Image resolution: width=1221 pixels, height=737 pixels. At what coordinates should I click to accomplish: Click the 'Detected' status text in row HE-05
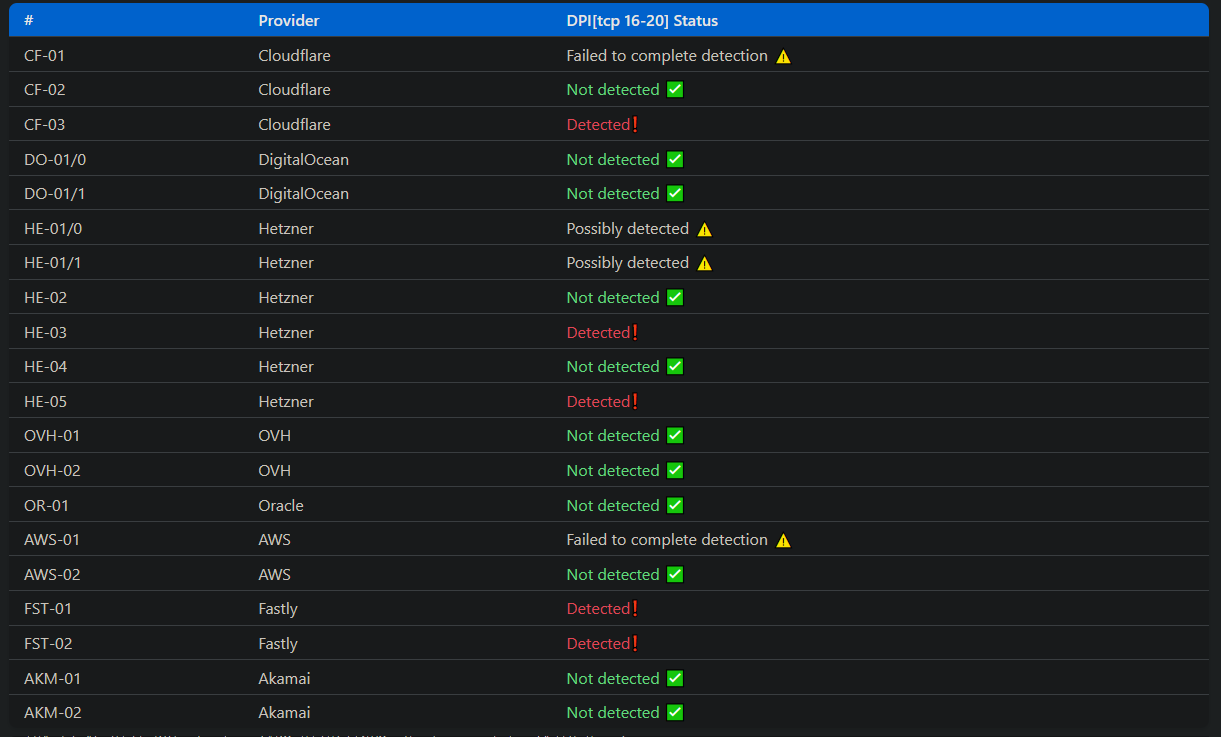tap(598, 401)
